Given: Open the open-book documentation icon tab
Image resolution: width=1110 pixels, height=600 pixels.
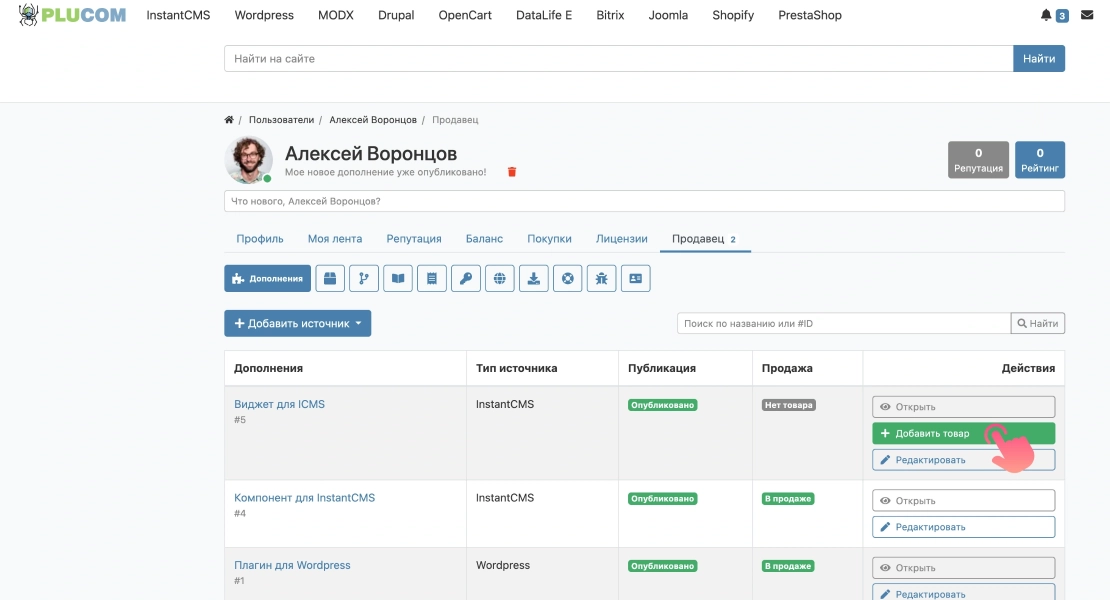Looking at the screenshot, I should coord(398,279).
